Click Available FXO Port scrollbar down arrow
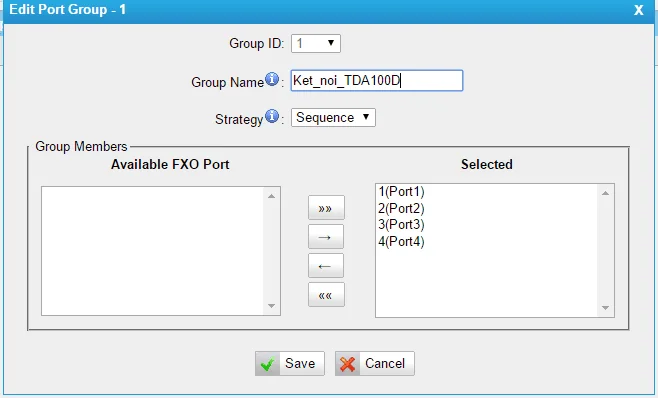The width and height of the screenshot is (658, 398). point(272,306)
